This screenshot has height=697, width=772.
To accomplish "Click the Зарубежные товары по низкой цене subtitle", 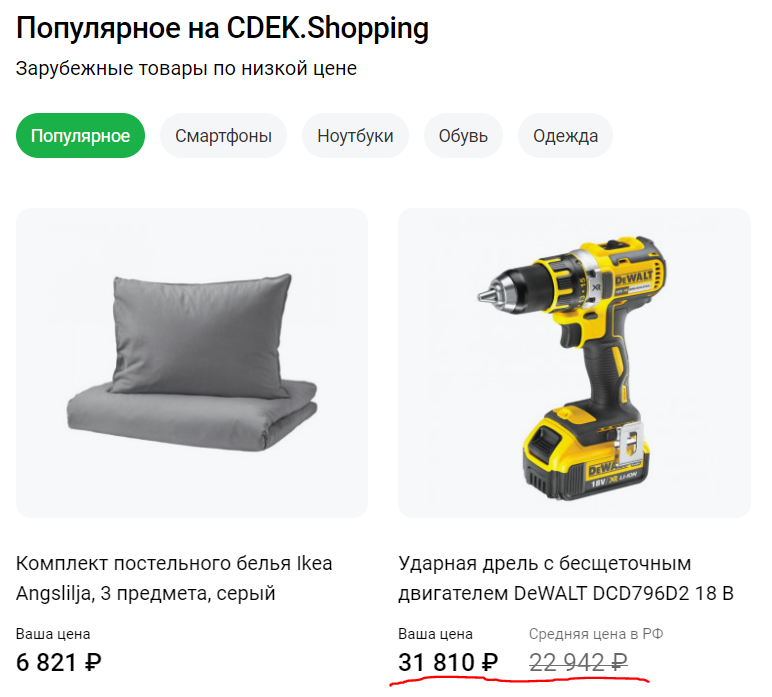I will (186, 68).
